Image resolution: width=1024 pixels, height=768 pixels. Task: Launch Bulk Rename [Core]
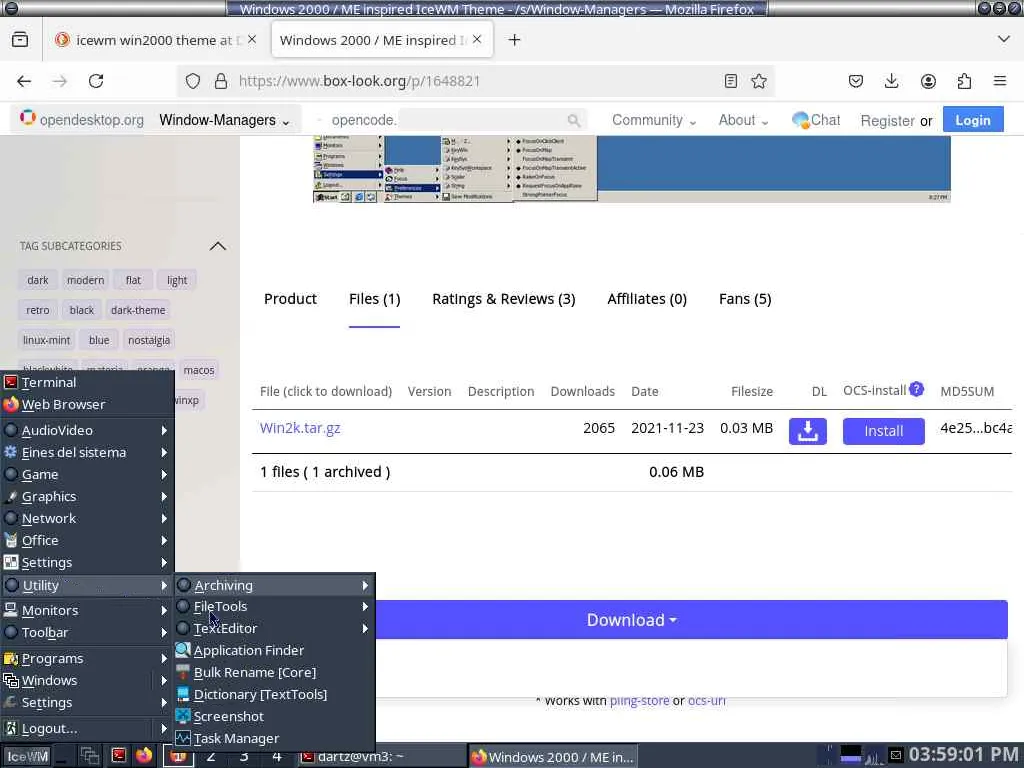click(274, 672)
